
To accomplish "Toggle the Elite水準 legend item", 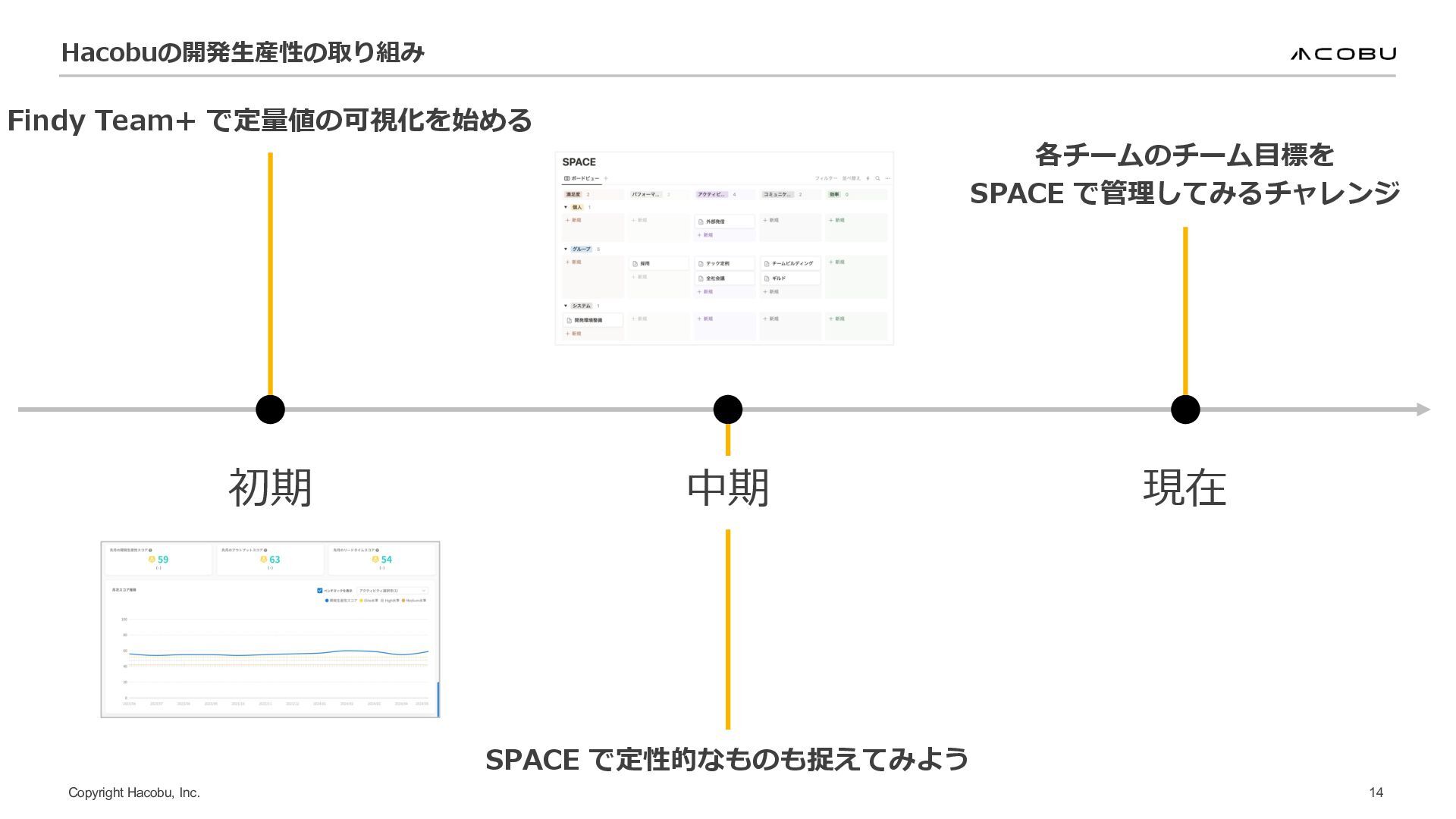I will (x=369, y=601).
